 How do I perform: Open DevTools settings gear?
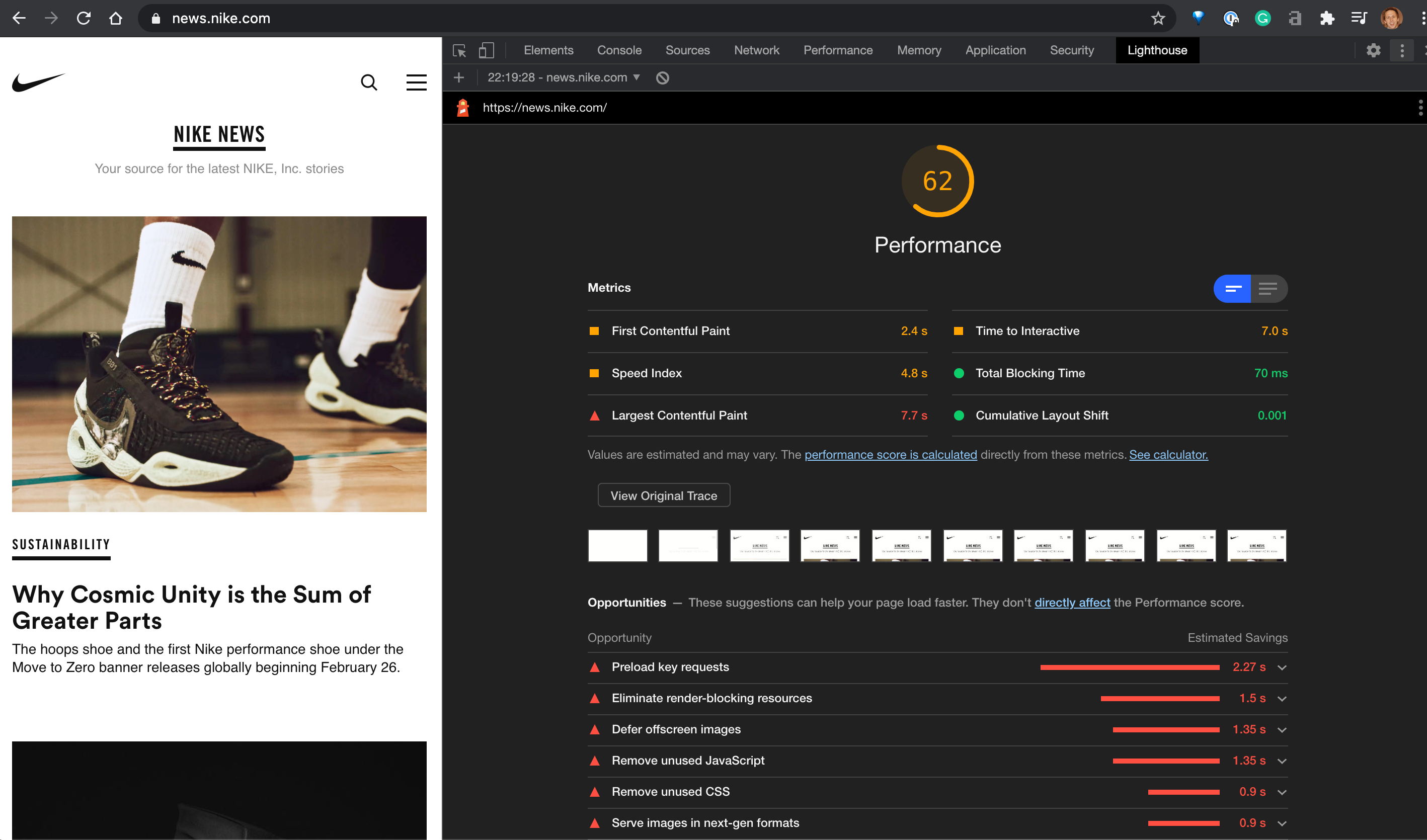tap(1373, 50)
